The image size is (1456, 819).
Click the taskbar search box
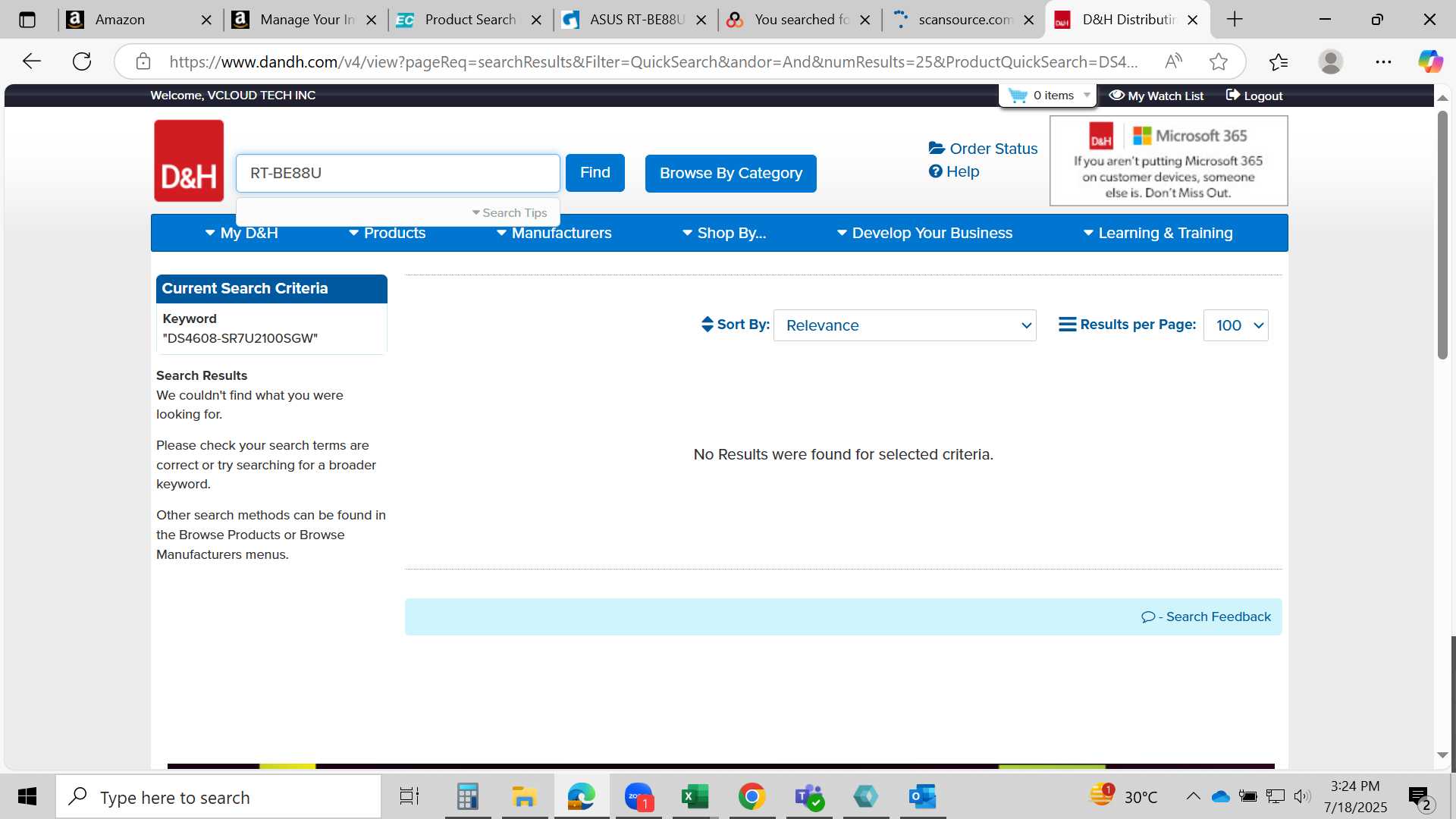pyautogui.click(x=219, y=797)
